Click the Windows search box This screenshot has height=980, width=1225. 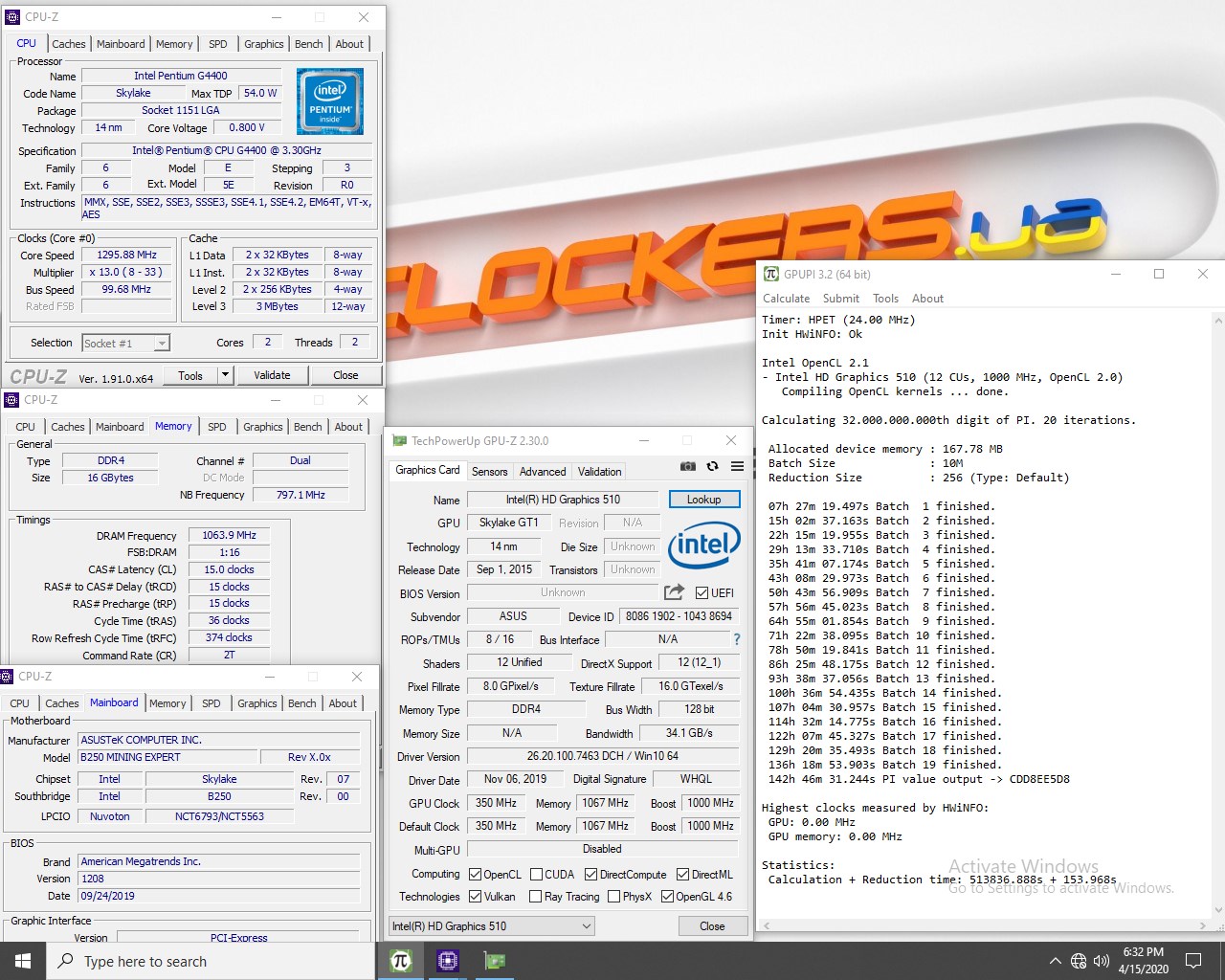point(211,961)
